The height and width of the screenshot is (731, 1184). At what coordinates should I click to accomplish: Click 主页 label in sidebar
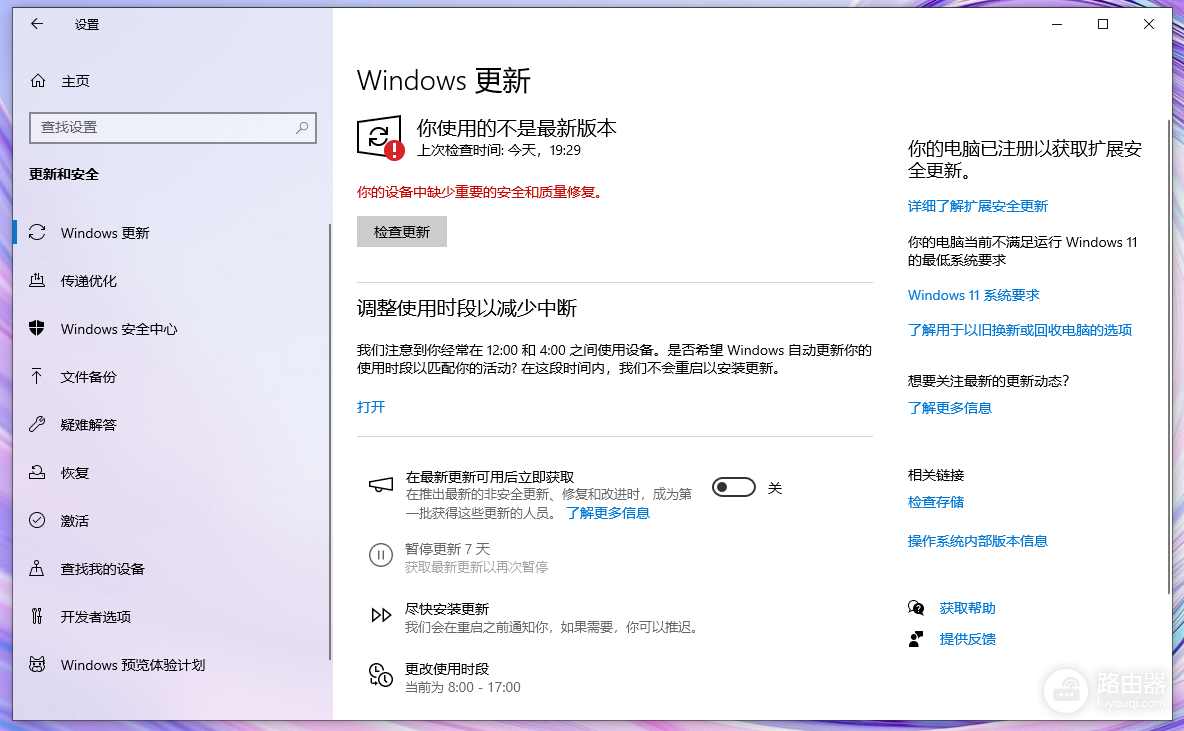(76, 81)
